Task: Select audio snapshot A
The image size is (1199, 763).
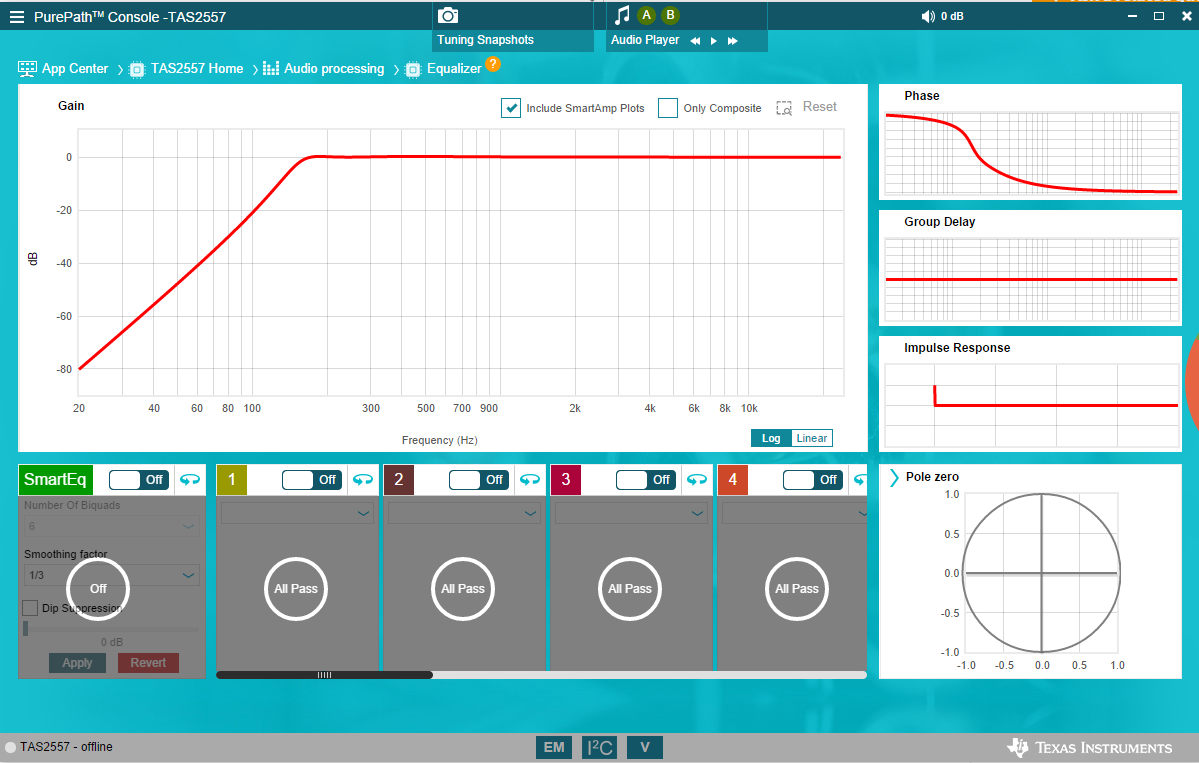Action: click(x=647, y=15)
